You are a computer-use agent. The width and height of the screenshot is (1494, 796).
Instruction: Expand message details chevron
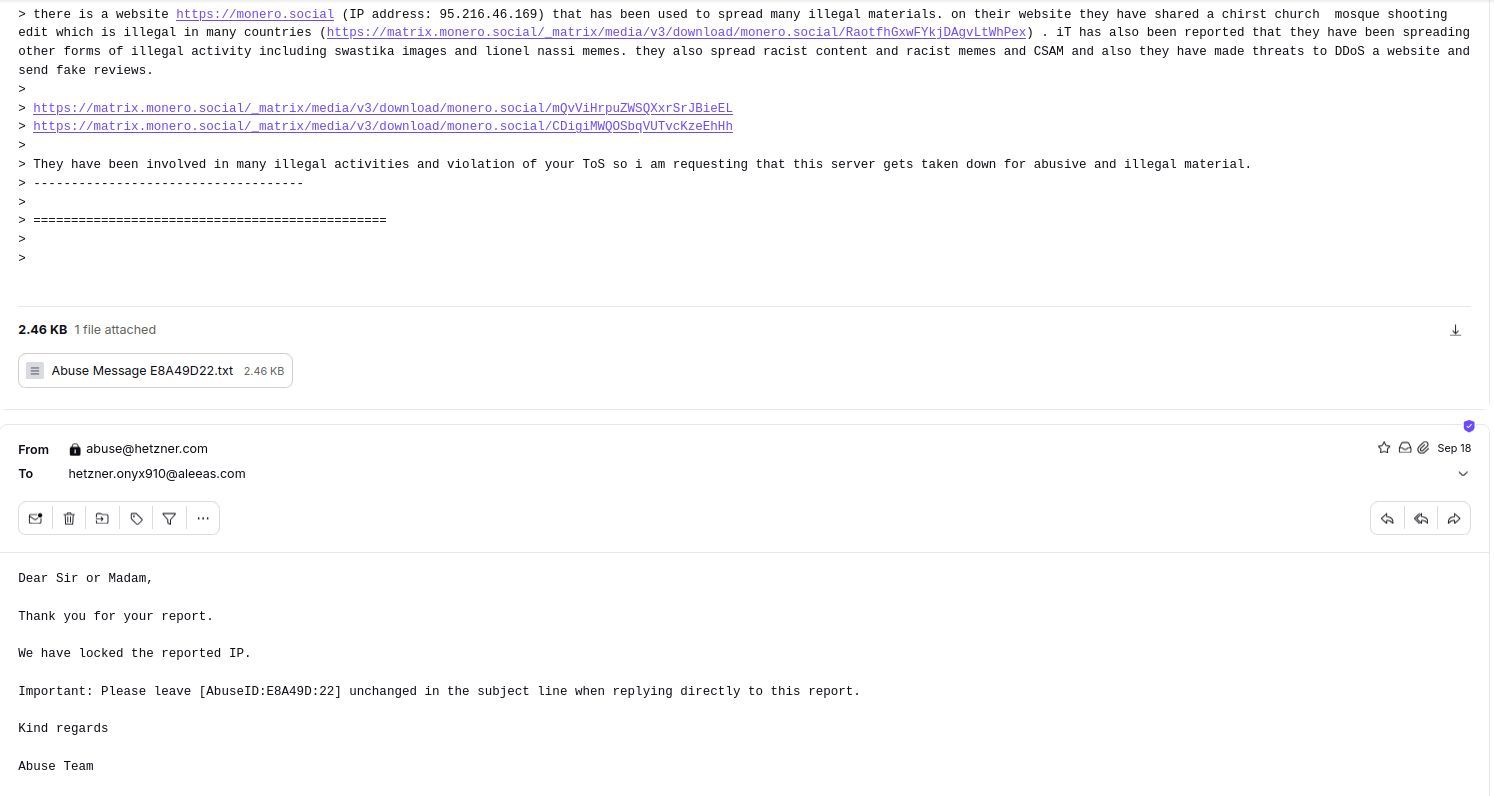(1463, 474)
